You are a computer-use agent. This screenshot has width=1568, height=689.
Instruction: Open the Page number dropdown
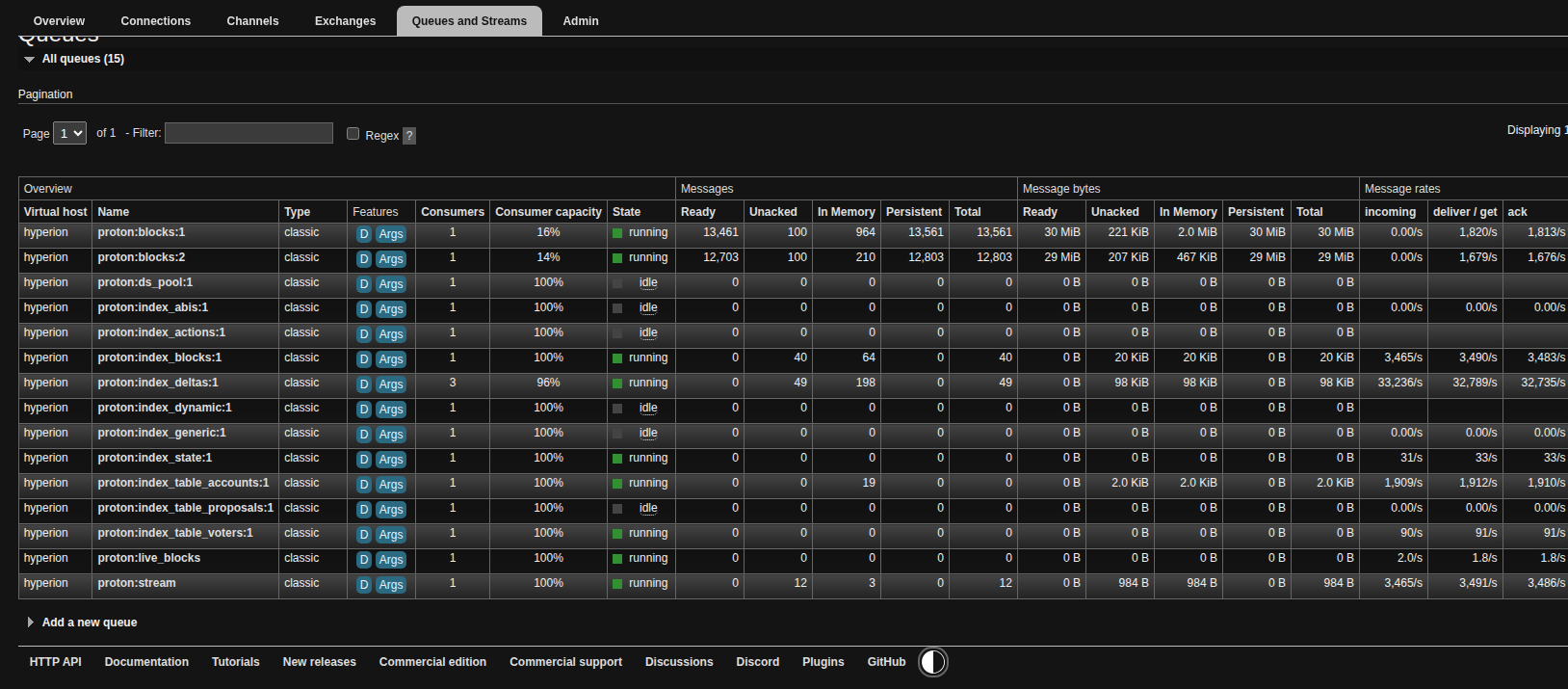[69, 133]
